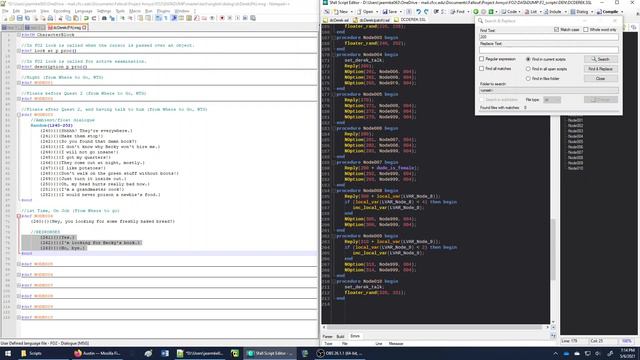The width and height of the screenshot is (640, 360).
Task: Click the Paste icon in Notepad++ toolbar
Action: click(x=76, y=18)
